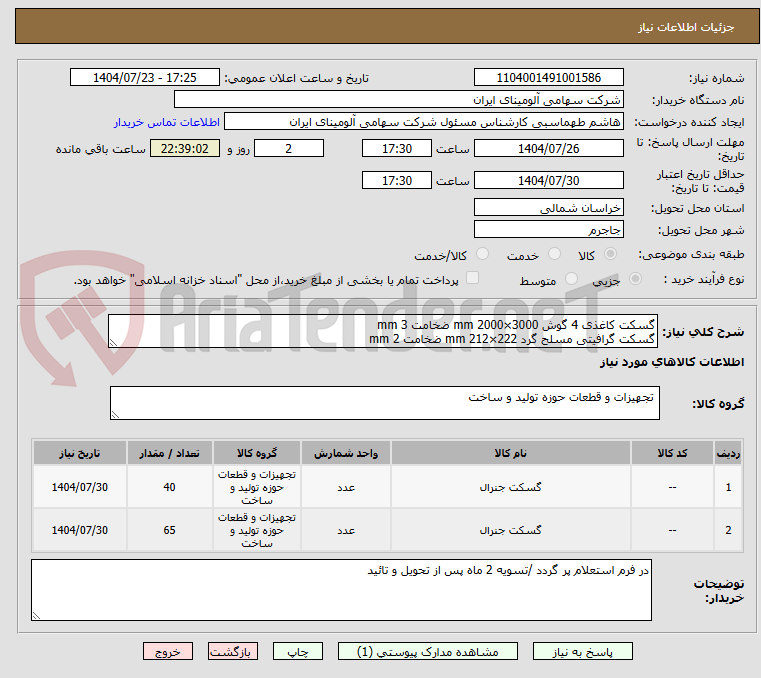Click date 1404/07/30 in row 1
Screen dimensions: 761x678
click(80, 487)
